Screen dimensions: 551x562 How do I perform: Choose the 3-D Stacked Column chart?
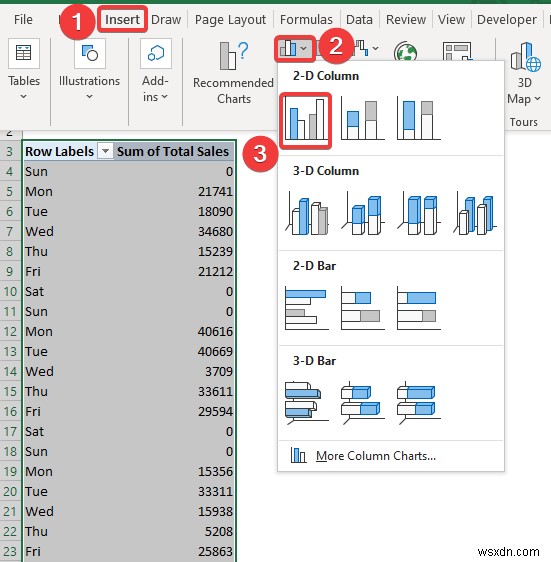[362, 214]
